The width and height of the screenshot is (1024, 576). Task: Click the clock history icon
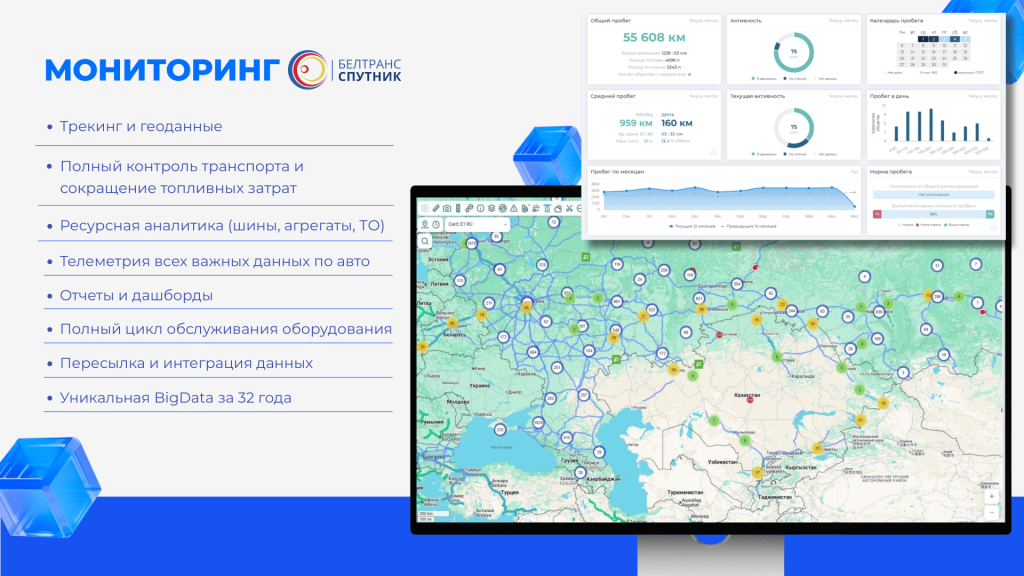click(436, 225)
